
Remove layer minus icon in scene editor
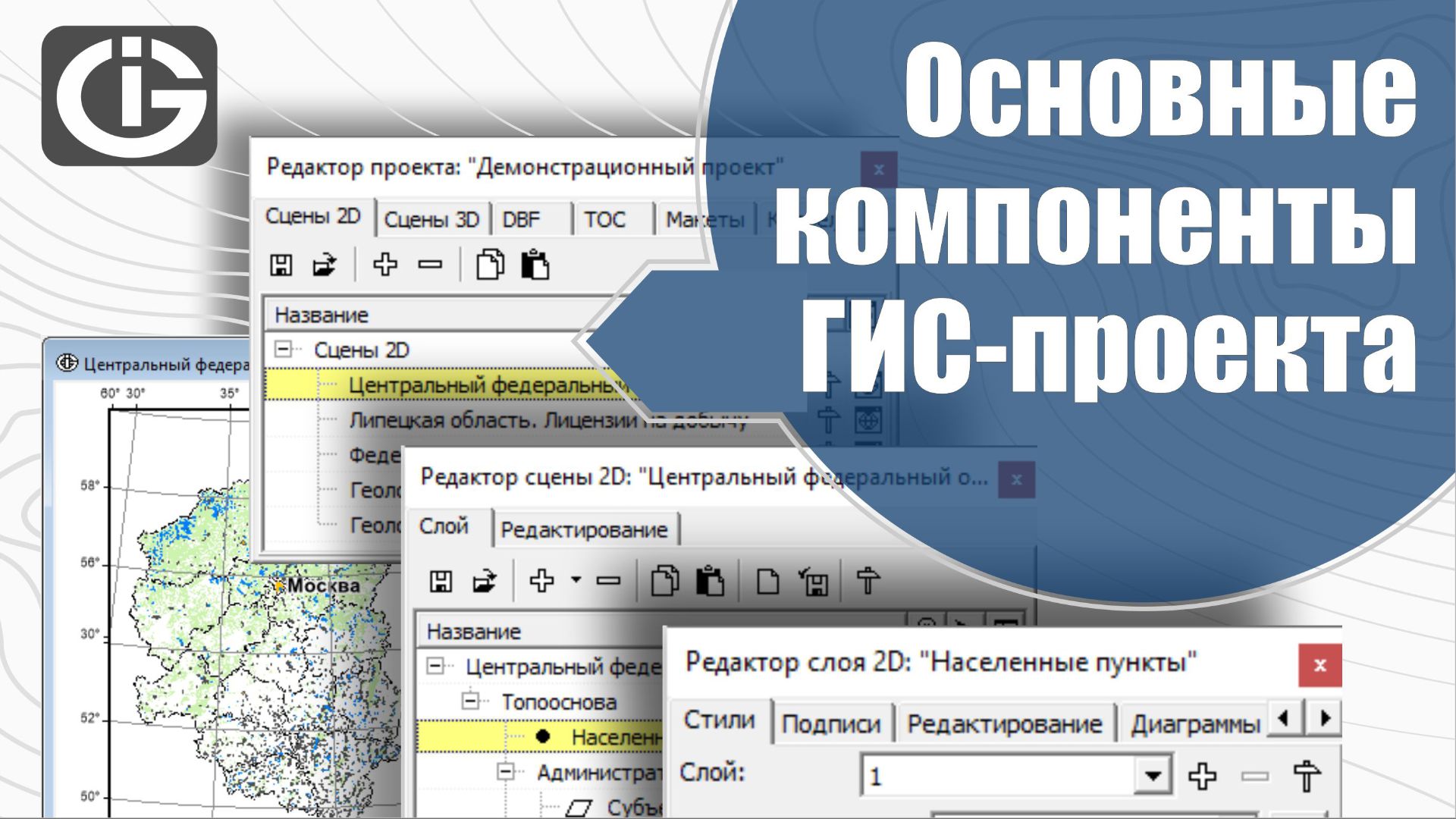(x=608, y=582)
